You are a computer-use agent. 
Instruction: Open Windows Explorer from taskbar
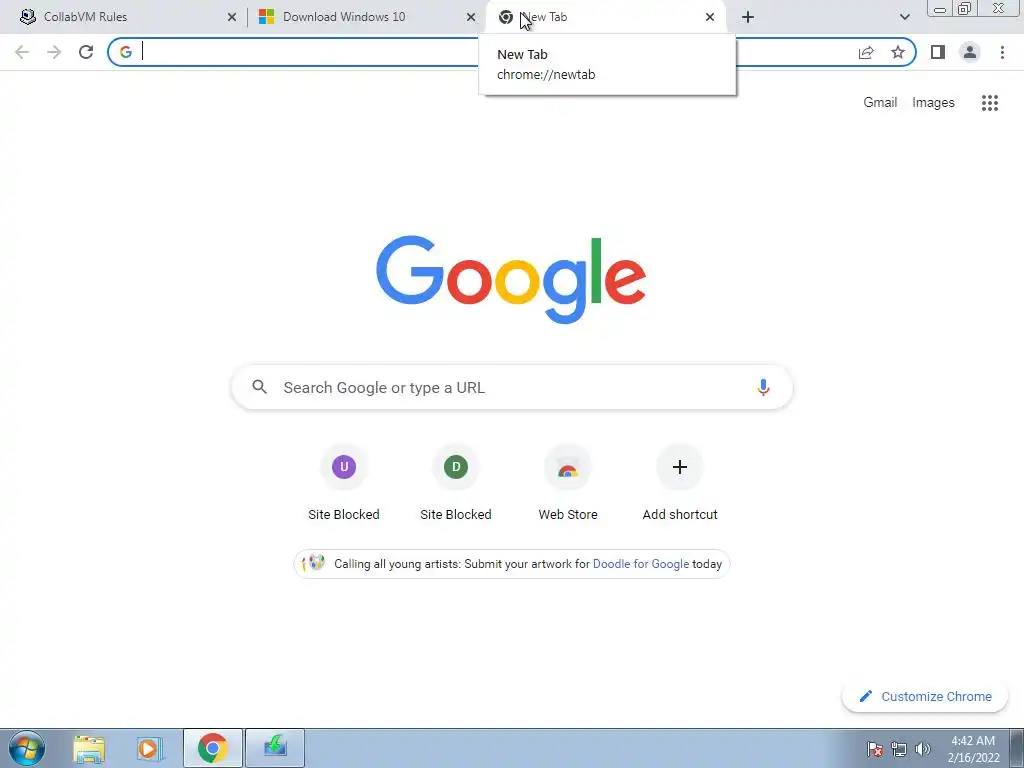coord(89,748)
